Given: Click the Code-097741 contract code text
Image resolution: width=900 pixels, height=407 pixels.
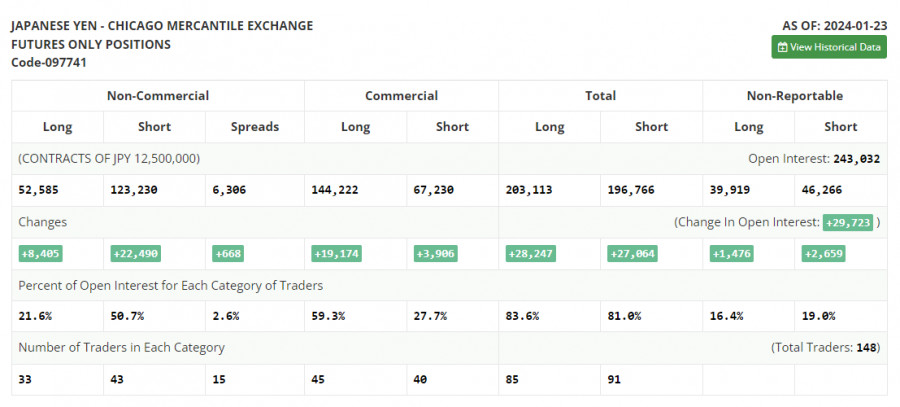Looking at the screenshot, I should point(49,62).
